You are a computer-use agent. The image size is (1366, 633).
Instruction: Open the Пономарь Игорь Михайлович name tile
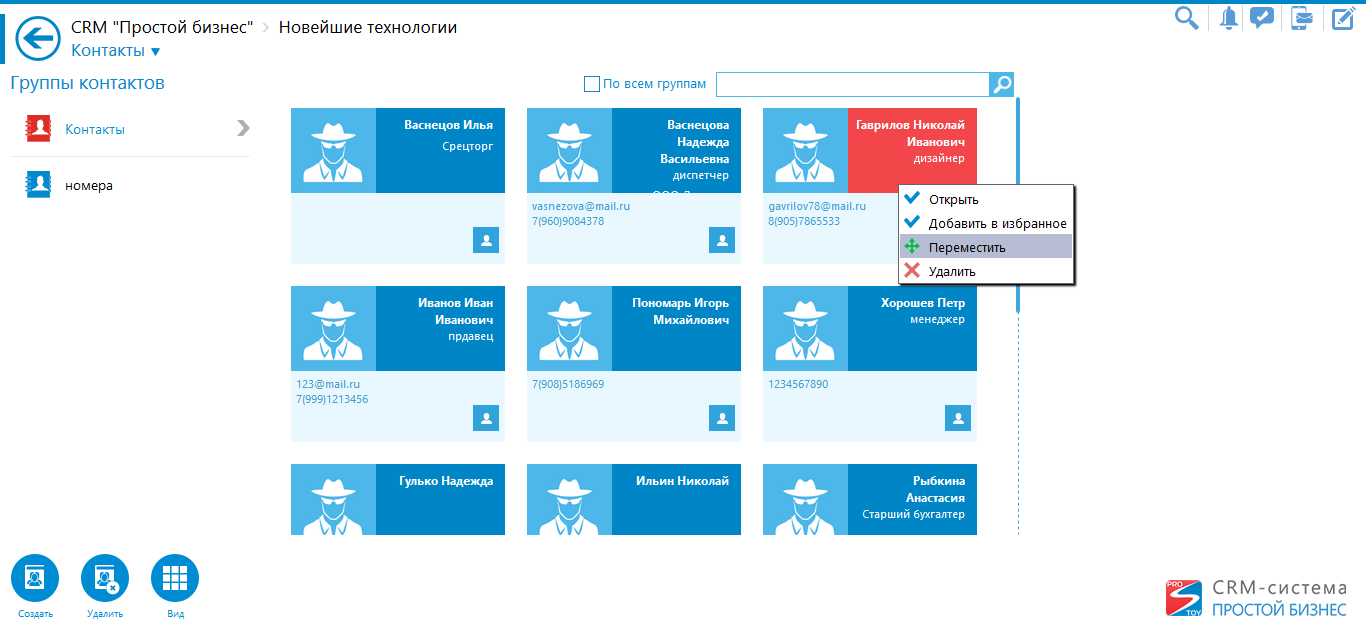tap(676, 328)
